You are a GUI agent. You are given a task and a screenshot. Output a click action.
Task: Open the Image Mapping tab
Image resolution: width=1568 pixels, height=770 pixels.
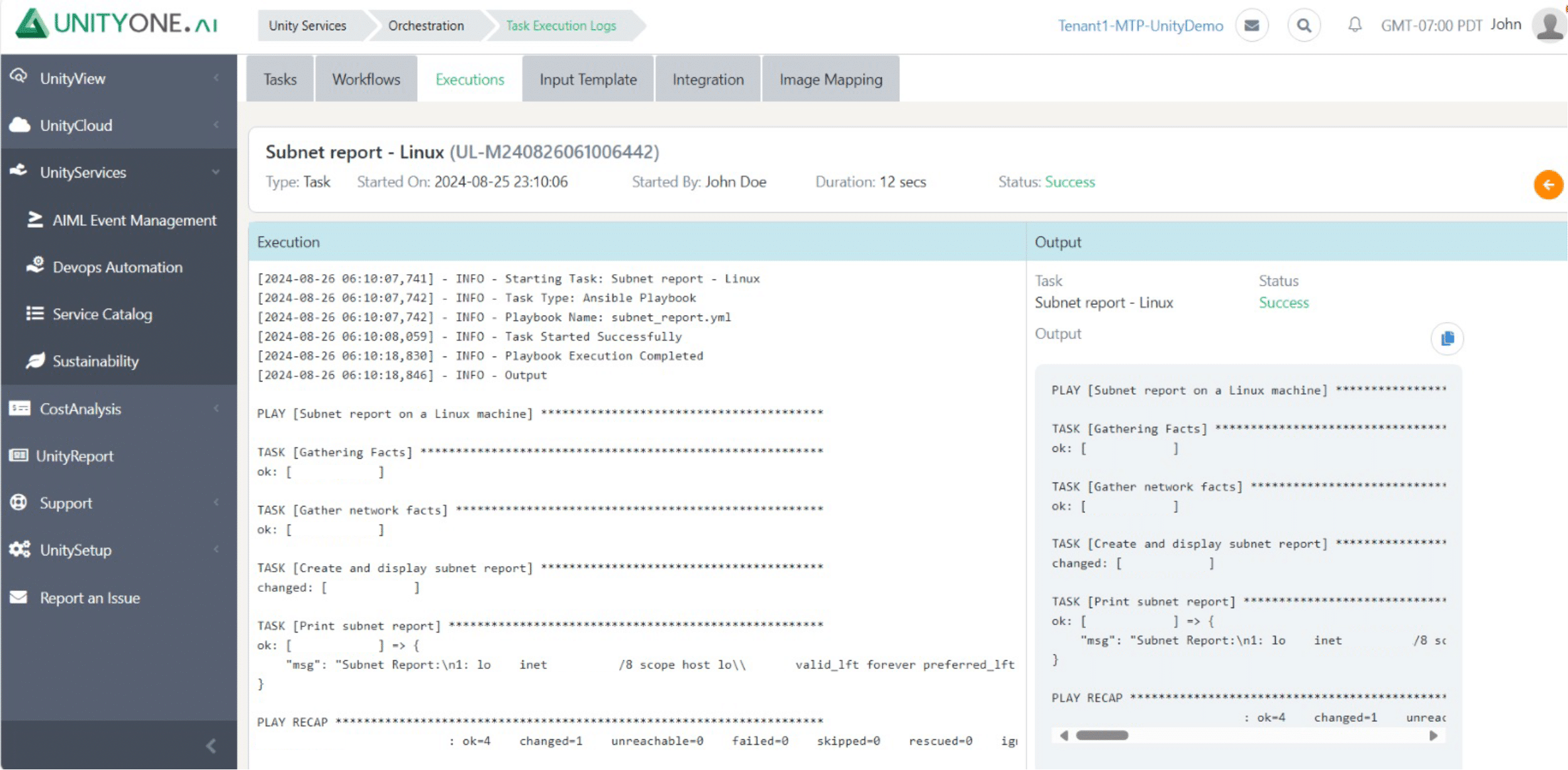pos(831,79)
